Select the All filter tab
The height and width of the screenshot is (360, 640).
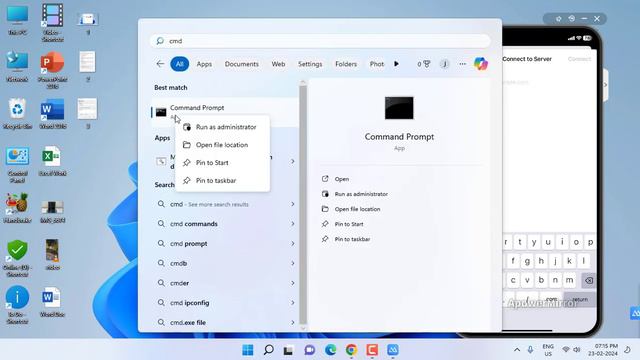180,64
